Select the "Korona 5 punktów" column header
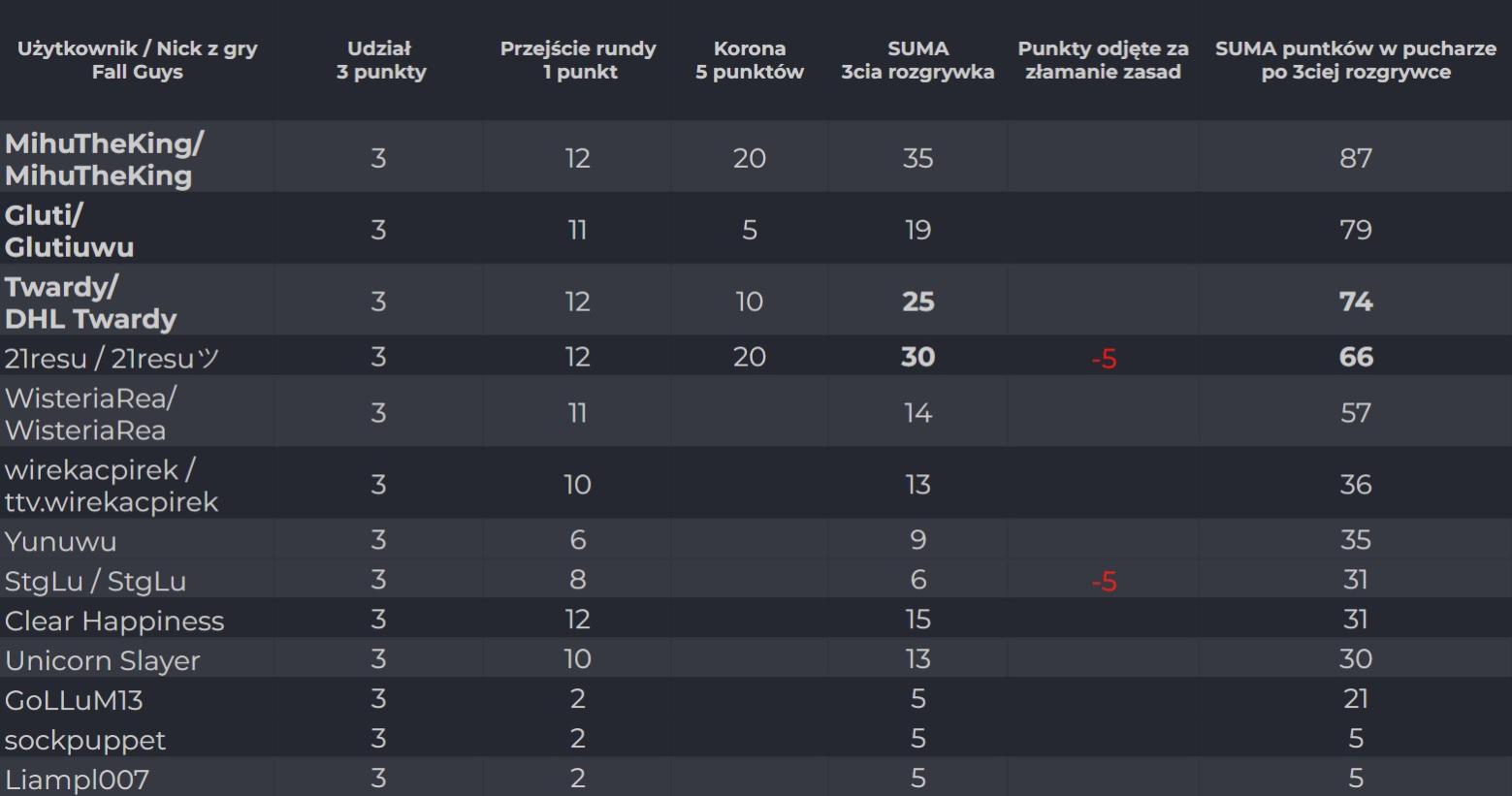The height and width of the screenshot is (796, 1512). [749, 60]
